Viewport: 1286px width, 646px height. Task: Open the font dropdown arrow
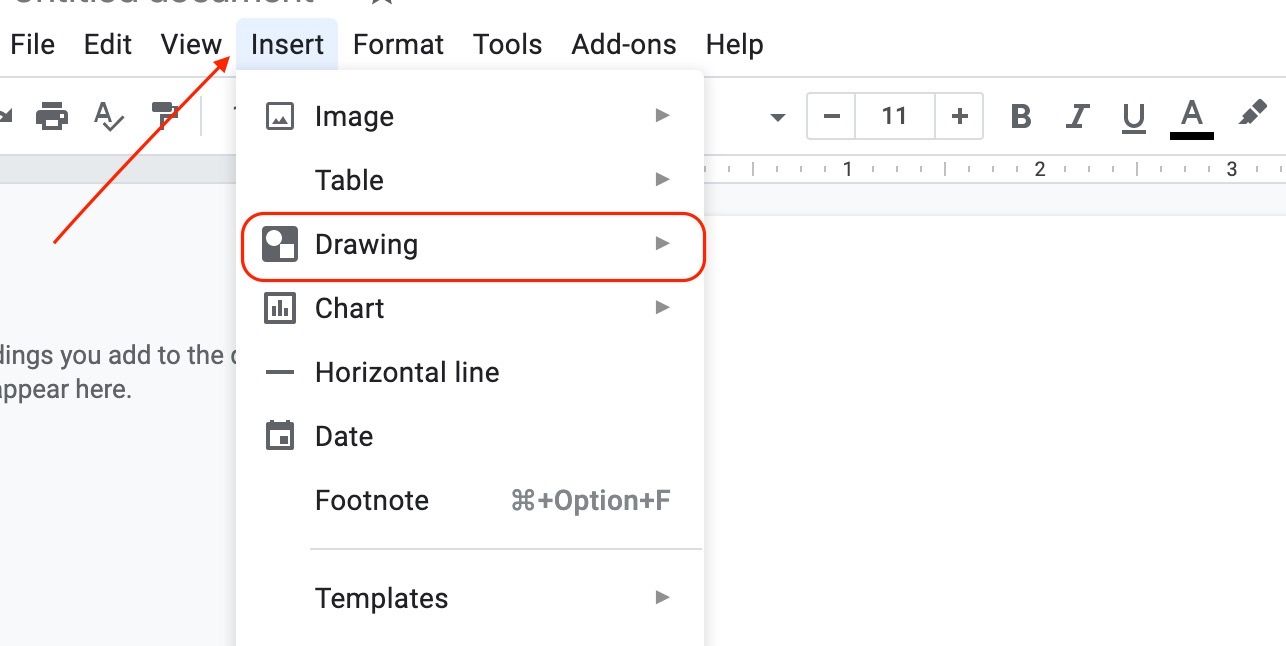click(x=778, y=116)
